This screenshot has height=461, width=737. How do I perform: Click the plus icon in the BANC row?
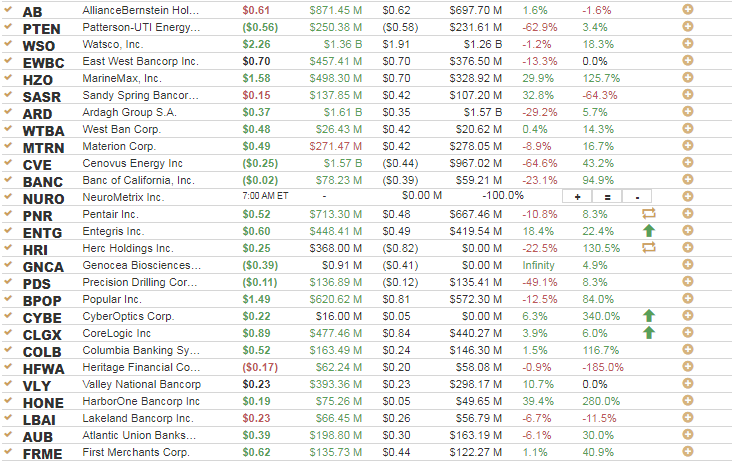(x=688, y=180)
